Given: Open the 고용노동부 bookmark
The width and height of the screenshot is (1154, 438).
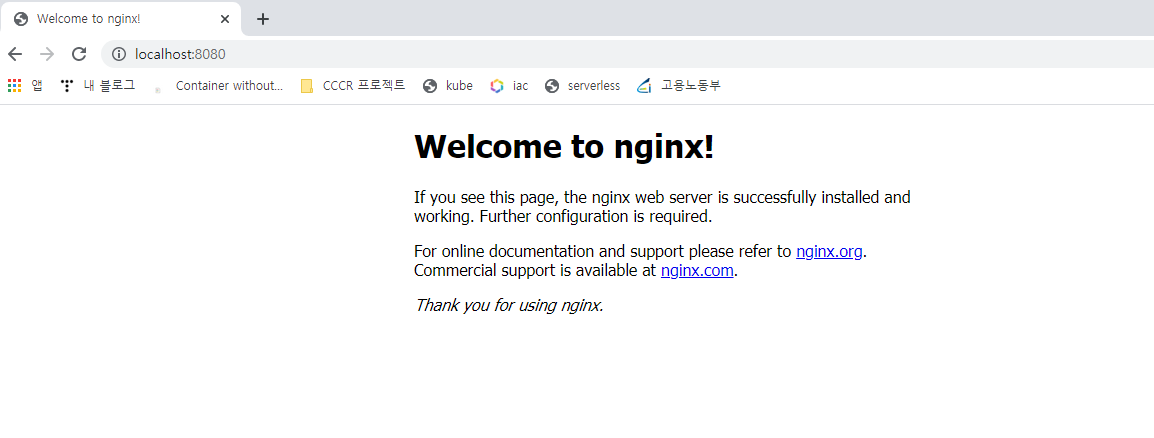Looking at the screenshot, I should coord(679,86).
